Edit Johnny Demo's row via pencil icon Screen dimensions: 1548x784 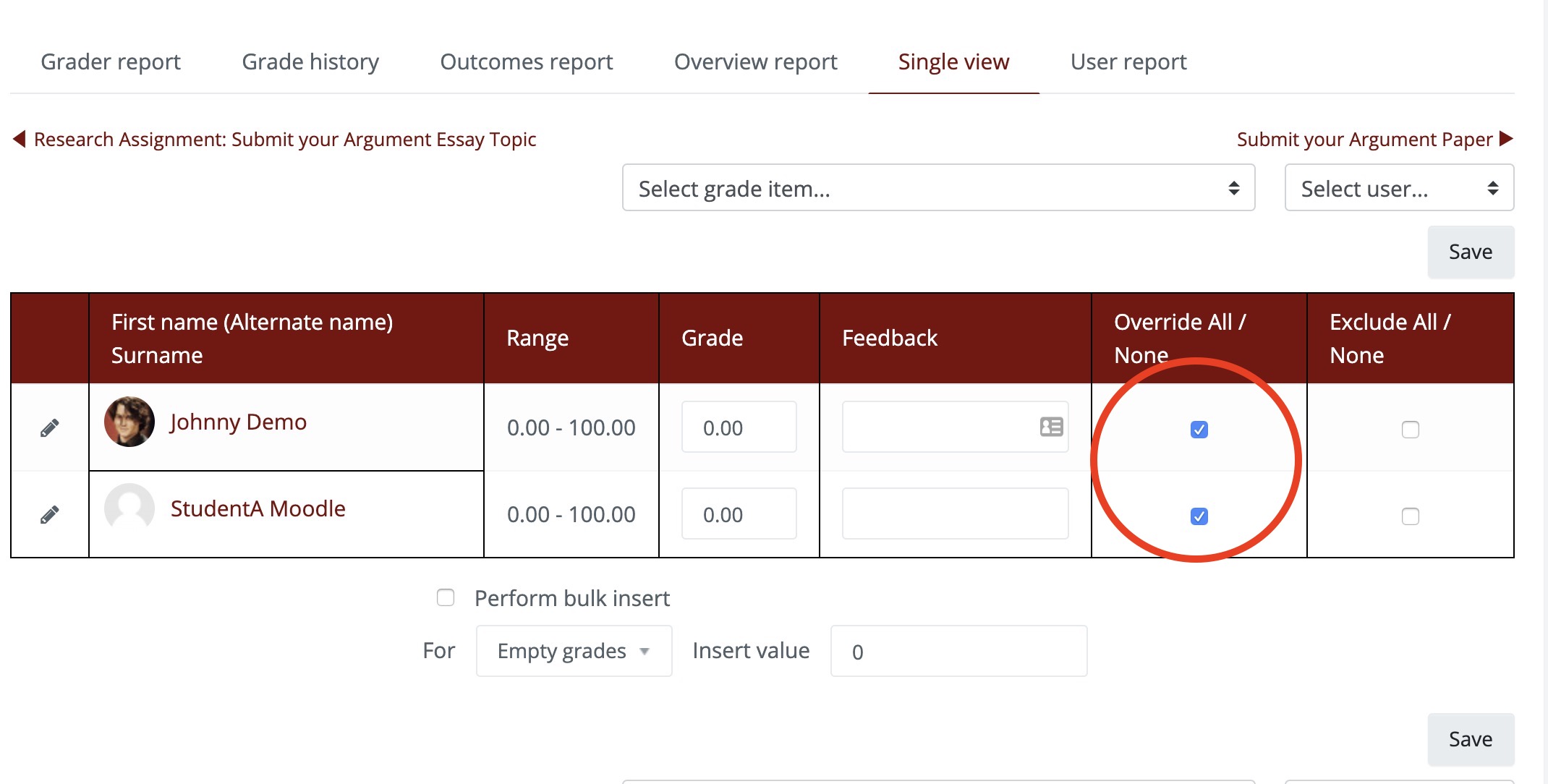click(x=49, y=427)
